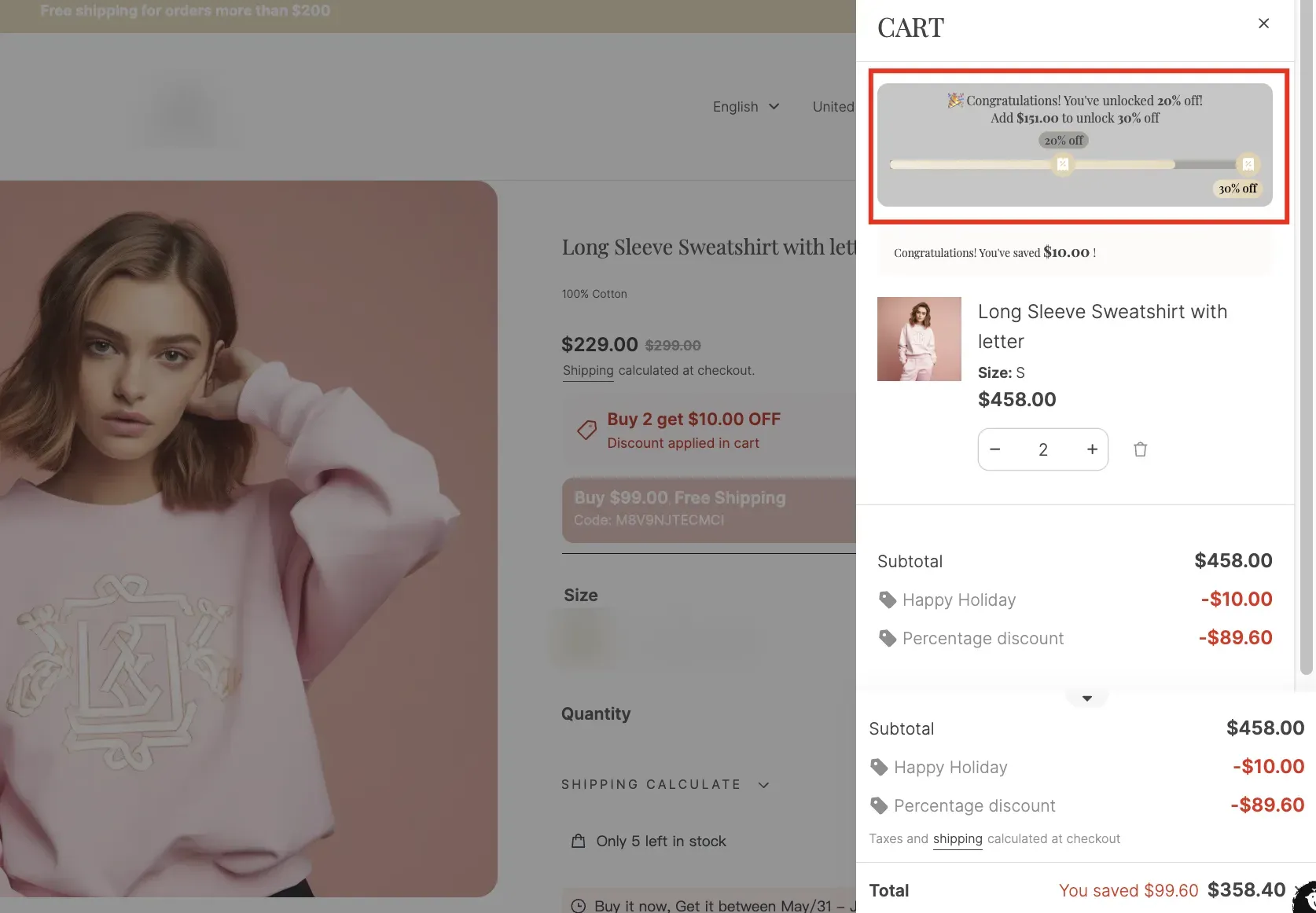The height and width of the screenshot is (913, 1316).
Task: Click the discount tag icon beside Buy 2 offer
Action: (x=586, y=430)
